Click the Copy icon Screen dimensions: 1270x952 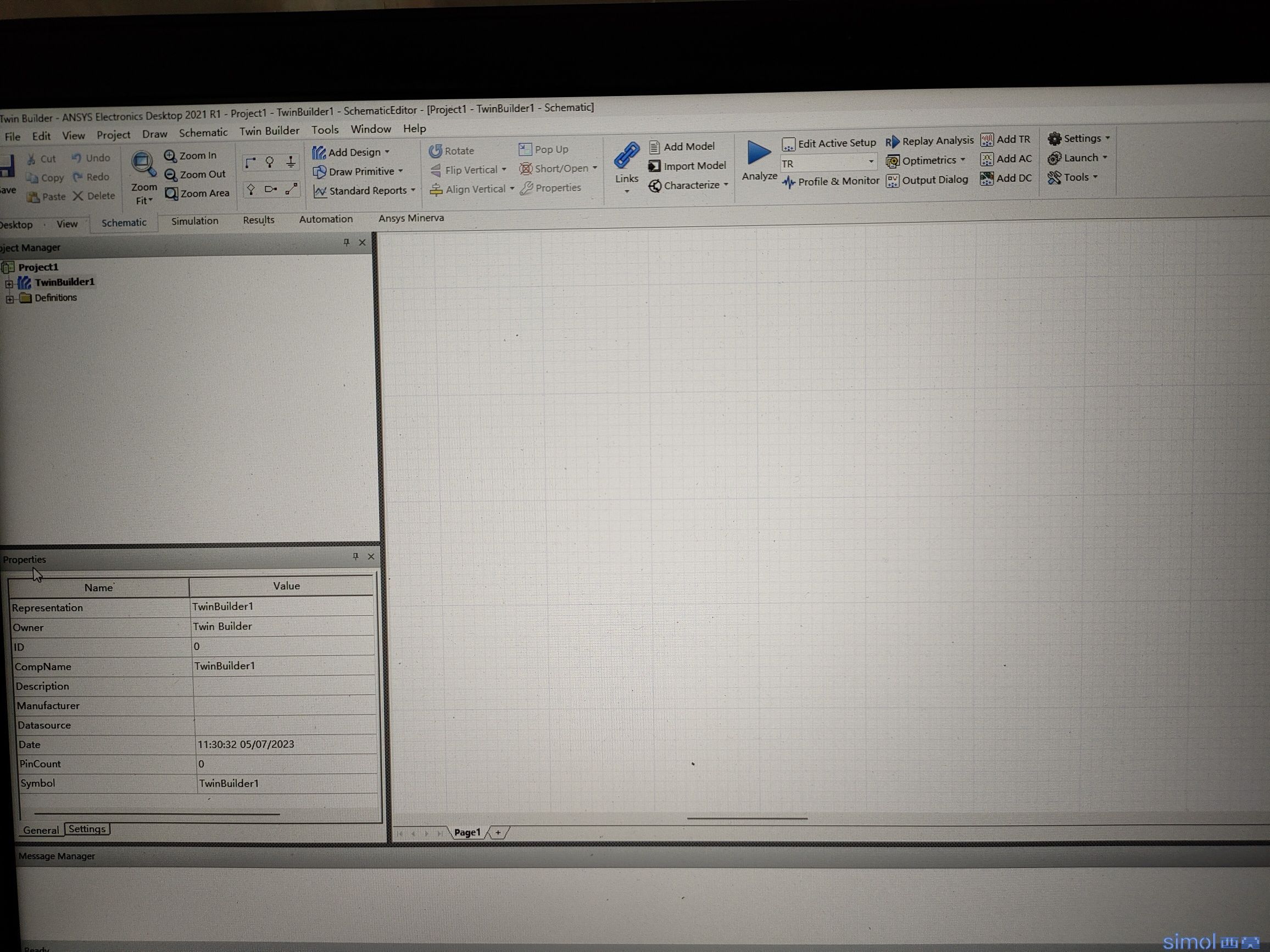point(32,178)
